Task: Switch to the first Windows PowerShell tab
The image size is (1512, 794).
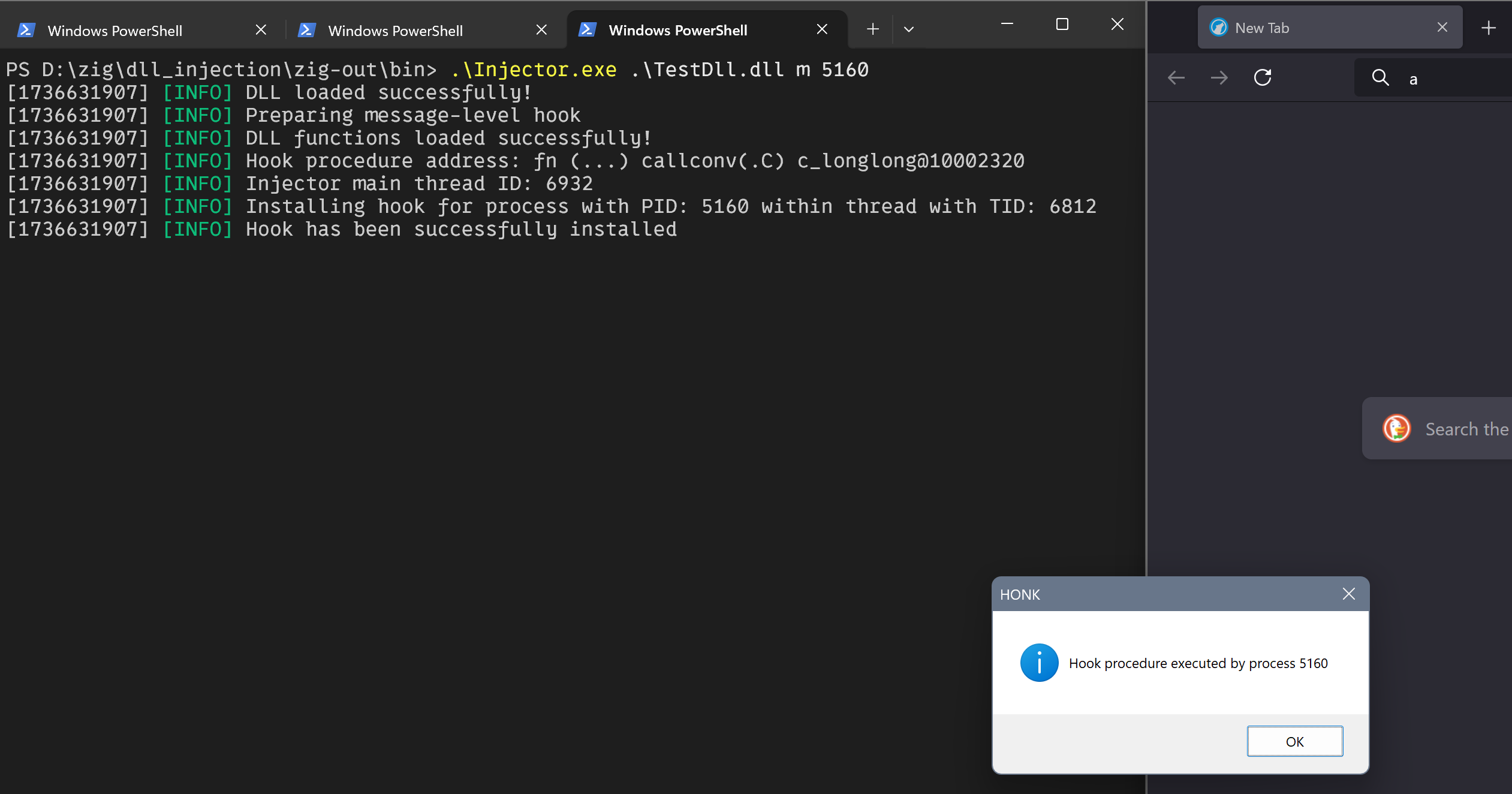Action: click(141, 30)
